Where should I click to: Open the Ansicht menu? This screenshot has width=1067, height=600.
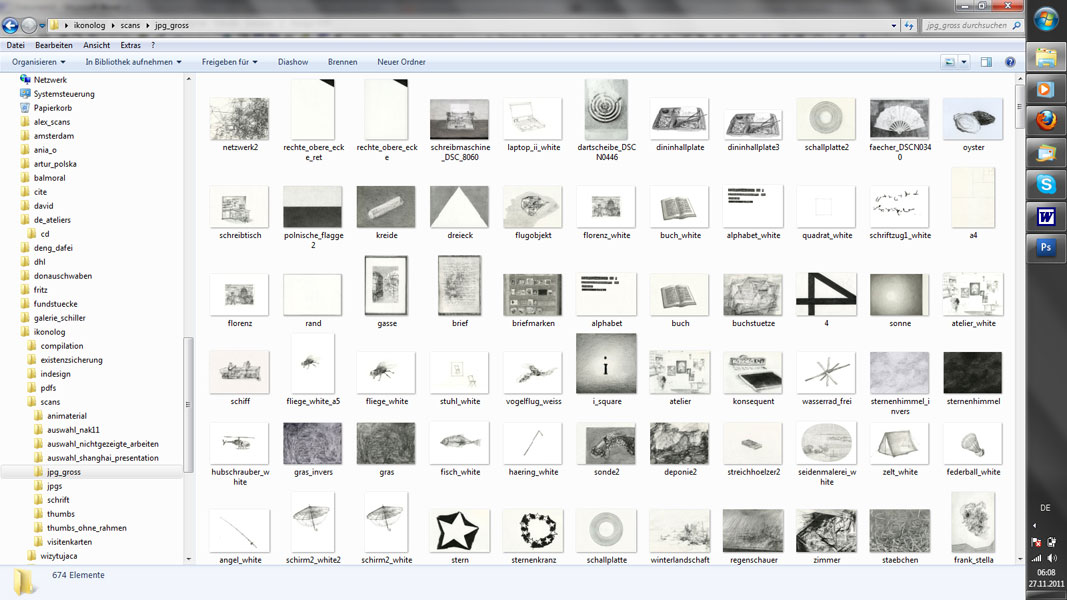(x=97, y=45)
